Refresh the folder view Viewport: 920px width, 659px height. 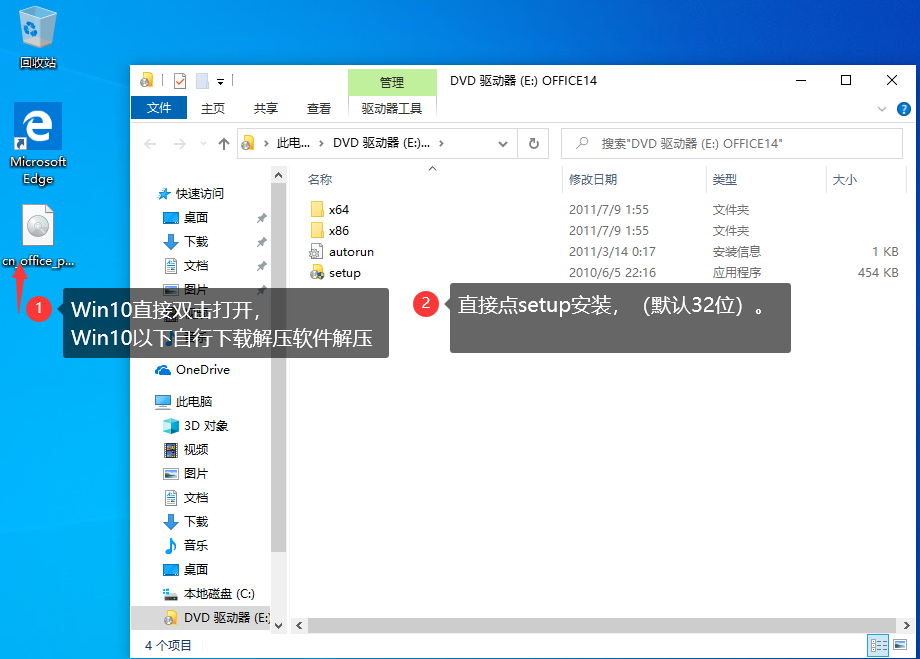click(533, 144)
